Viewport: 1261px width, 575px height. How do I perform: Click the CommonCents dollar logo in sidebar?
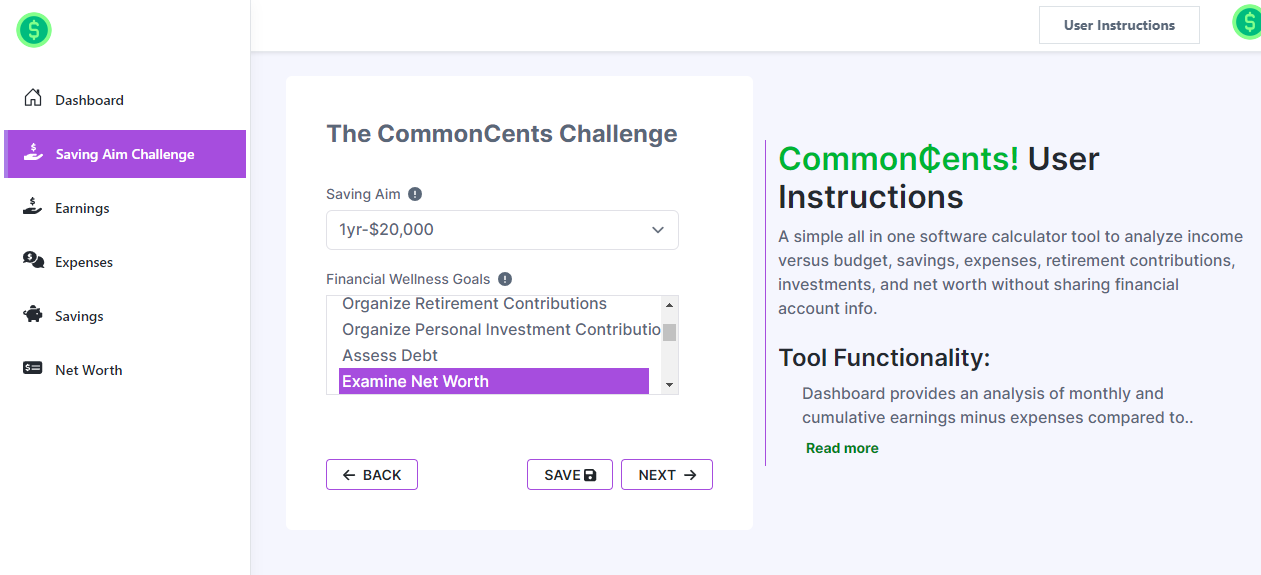tap(34, 30)
